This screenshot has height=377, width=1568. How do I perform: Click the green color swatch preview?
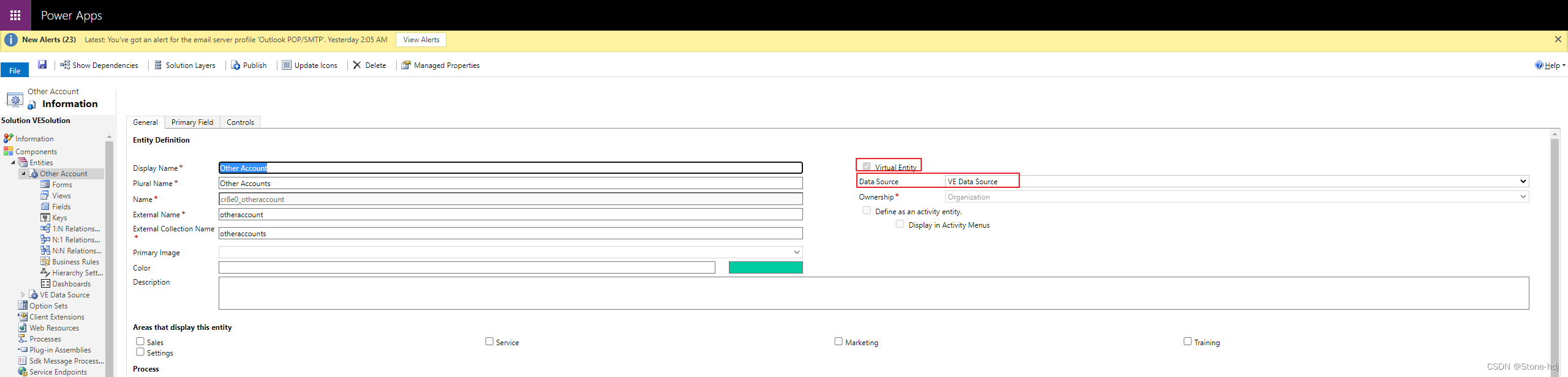(x=765, y=267)
